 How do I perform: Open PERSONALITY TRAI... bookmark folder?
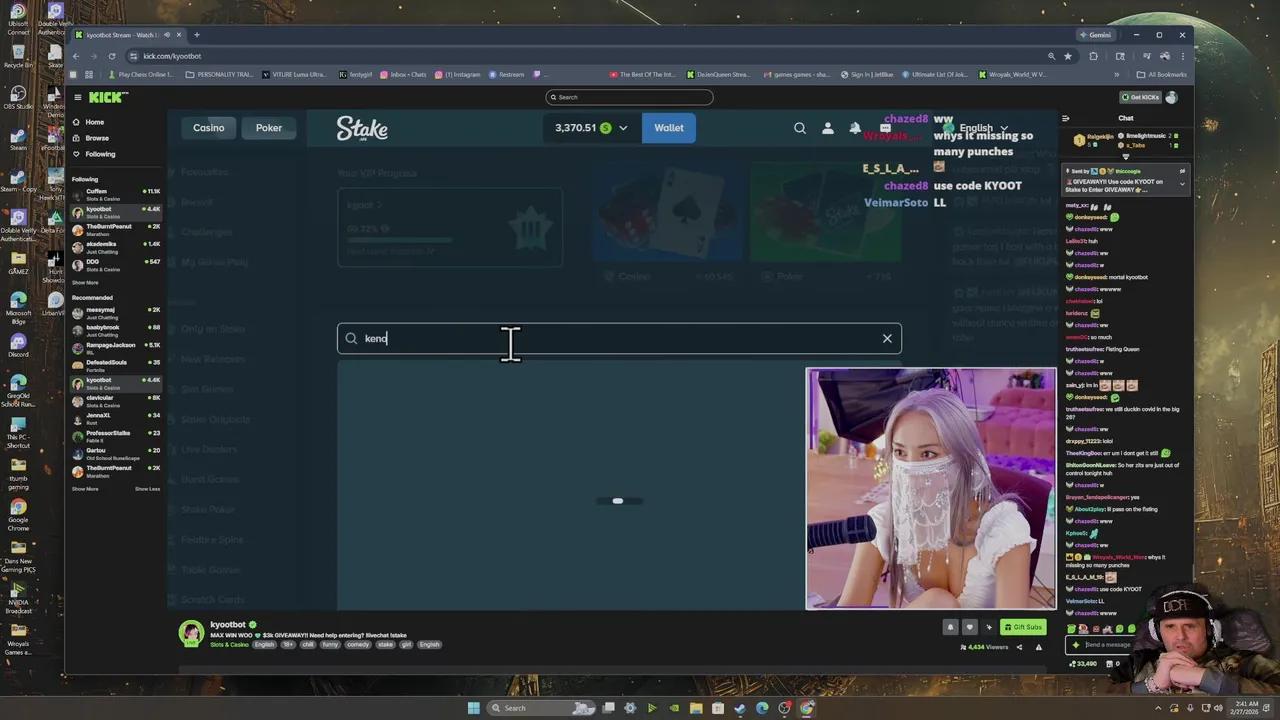point(219,74)
